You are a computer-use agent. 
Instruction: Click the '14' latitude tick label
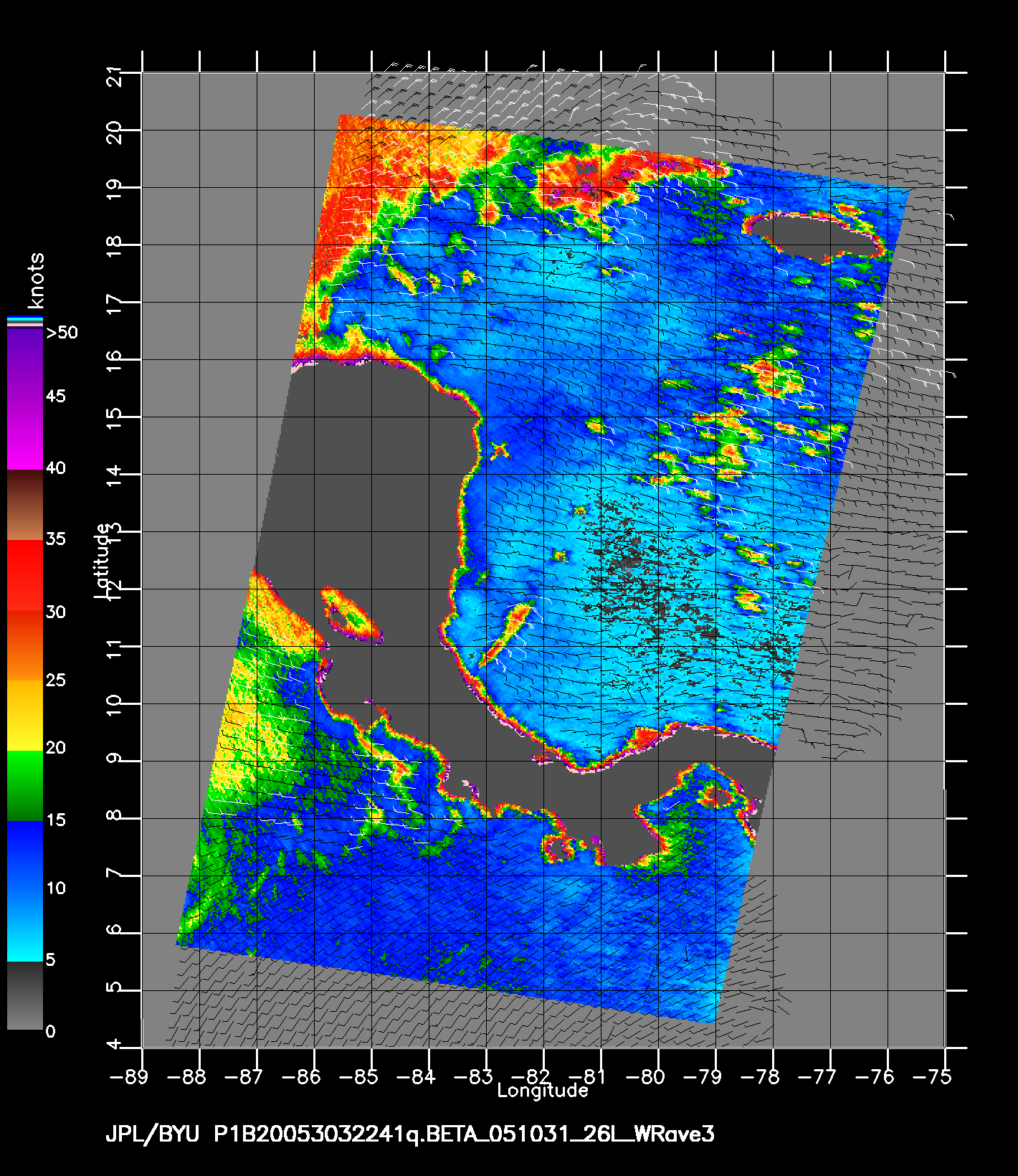pos(113,474)
